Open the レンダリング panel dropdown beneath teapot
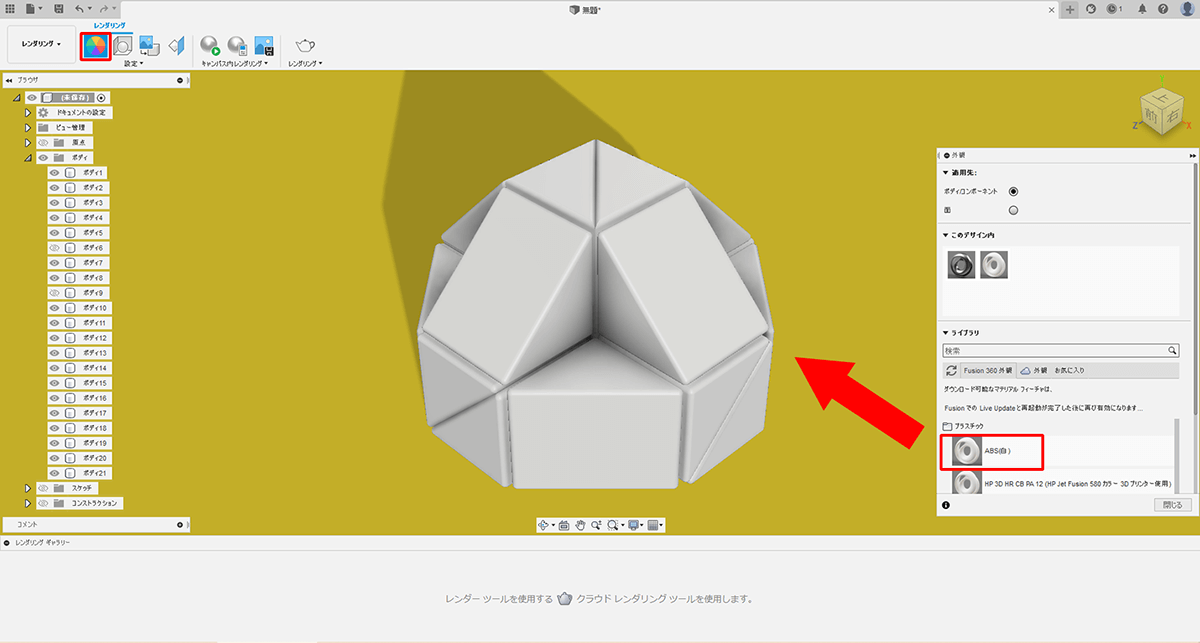This screenshot has width=1200, height=643. click(x=305, y=63)
